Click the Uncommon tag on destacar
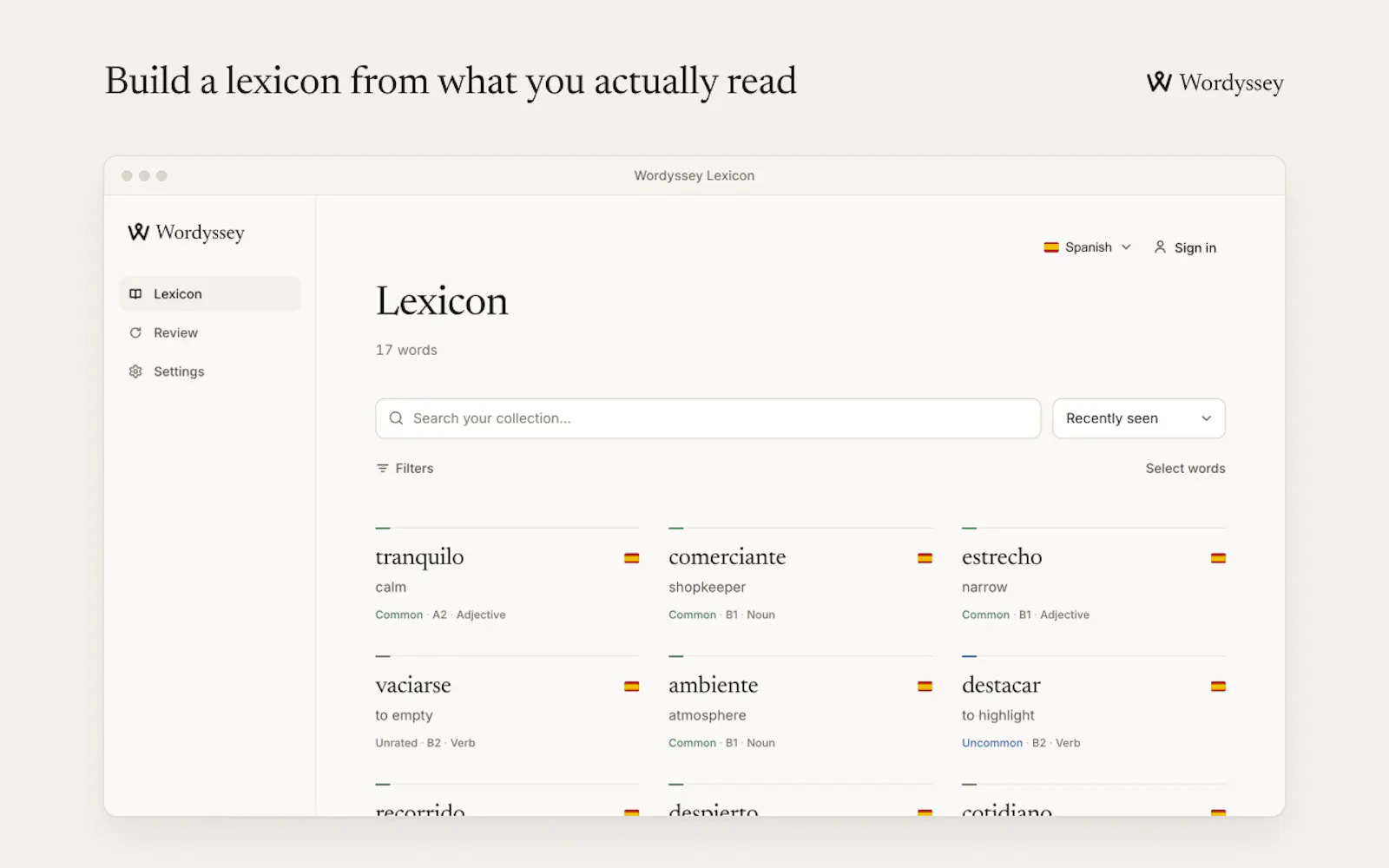 pyautogui.click(x=992, y=743)
